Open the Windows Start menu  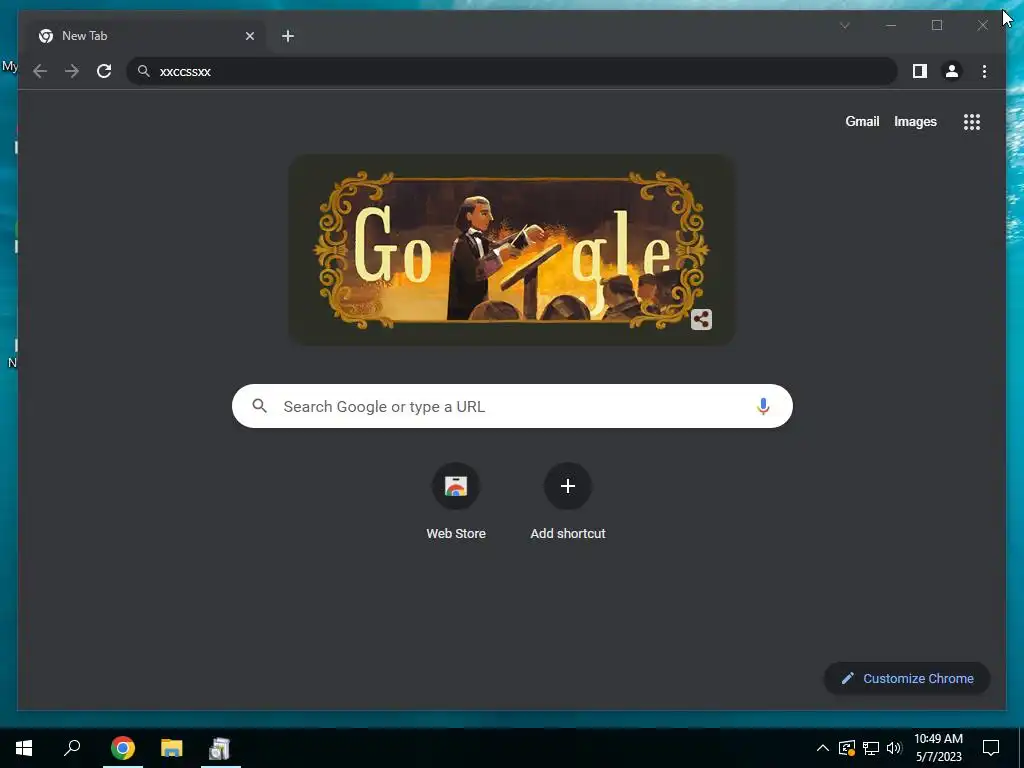24,748
